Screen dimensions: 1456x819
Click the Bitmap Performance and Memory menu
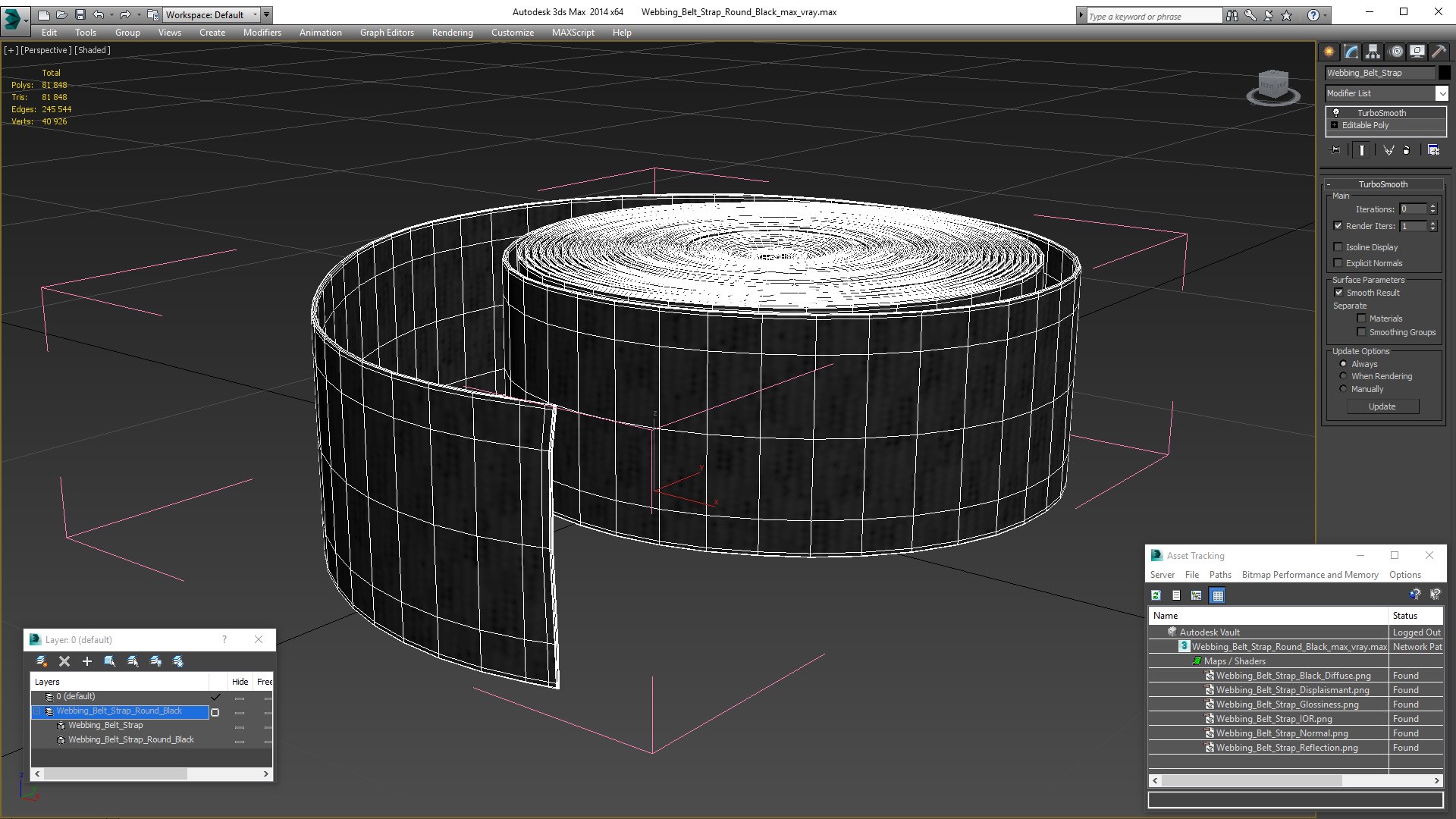(1310, 575)
